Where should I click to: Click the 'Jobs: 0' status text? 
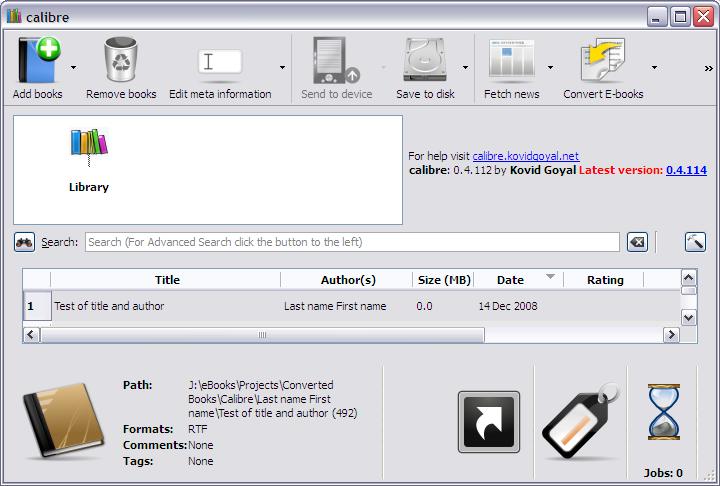click(x=663, y=473)
